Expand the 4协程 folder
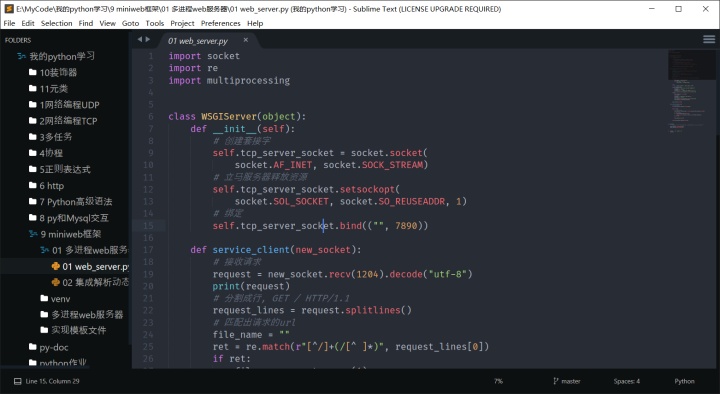The image size is (720, 394). coord(46,153)
